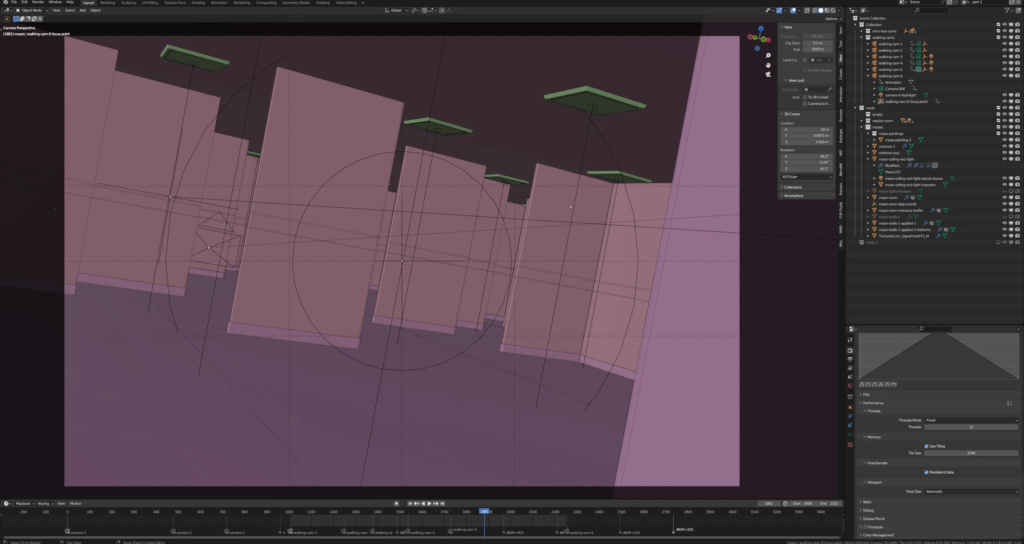The height and width of the screenshot is (544, 1024).
Task: Open the World properties tab icon
Action: (x=850, y=385)
